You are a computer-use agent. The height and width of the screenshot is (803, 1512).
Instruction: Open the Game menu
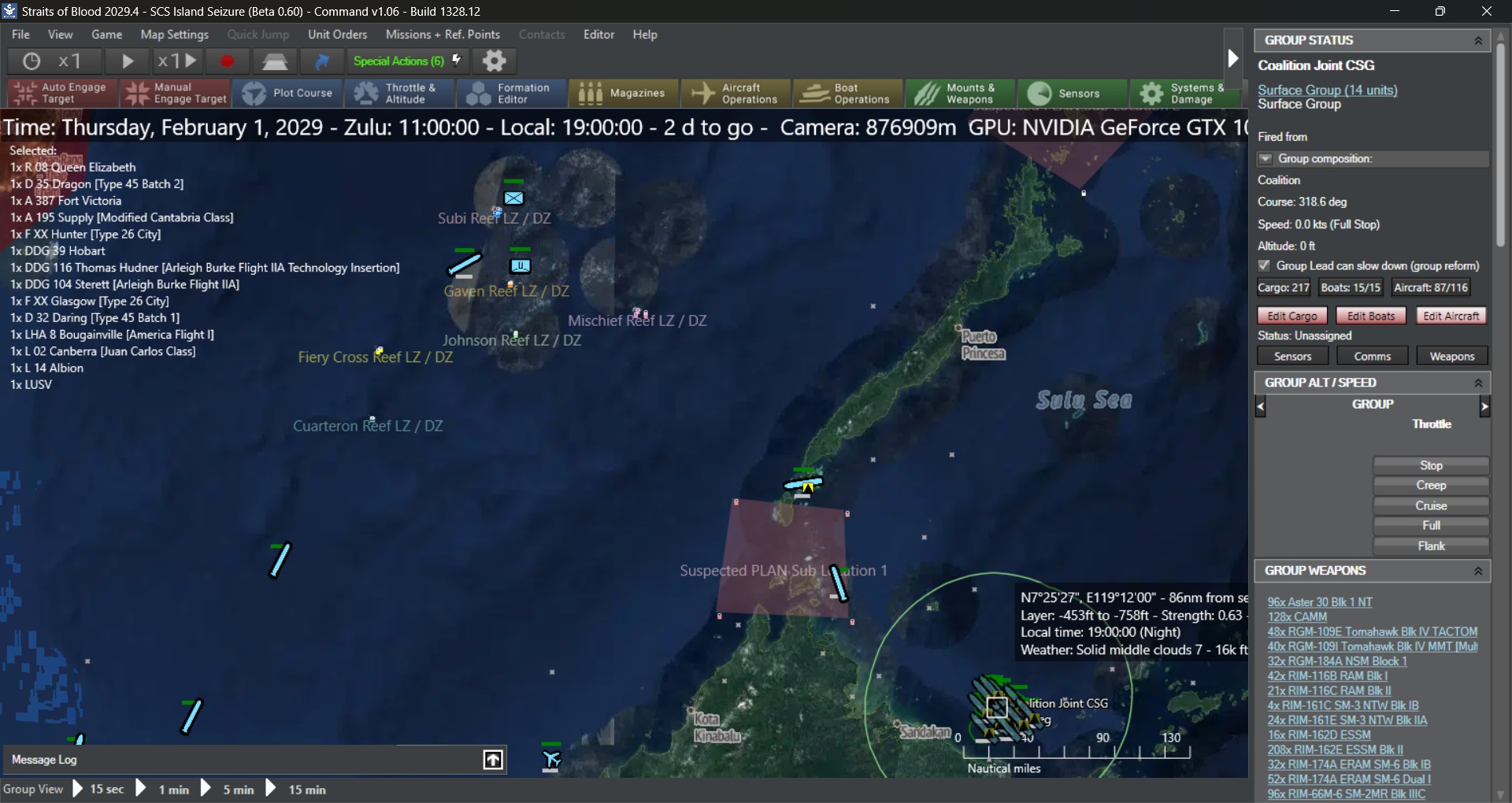tap(106, 35)
